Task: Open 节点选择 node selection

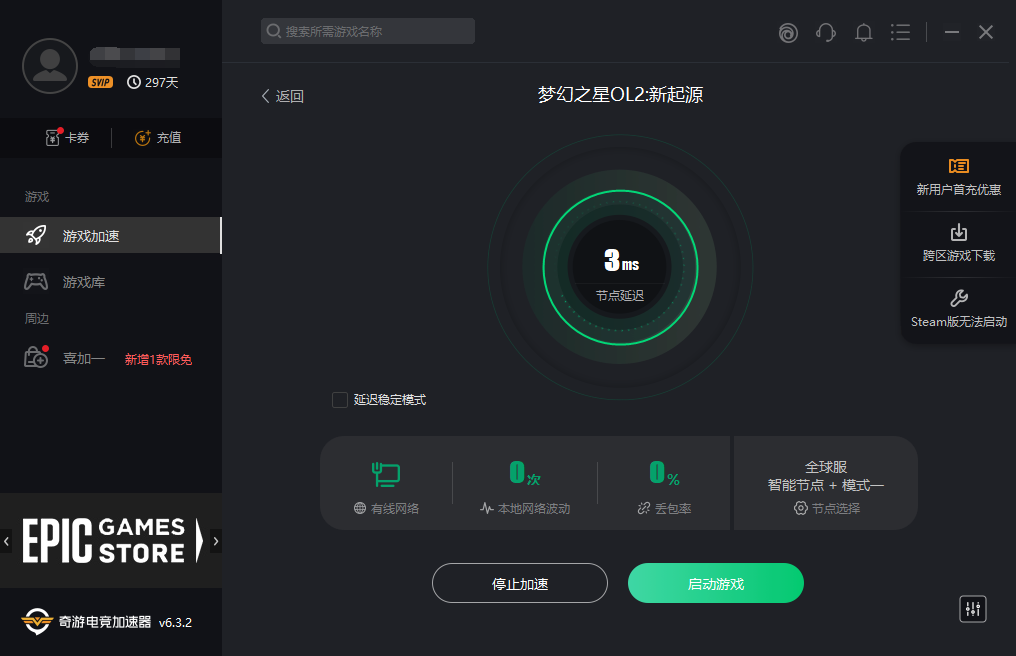Action: tap(827, 508)
